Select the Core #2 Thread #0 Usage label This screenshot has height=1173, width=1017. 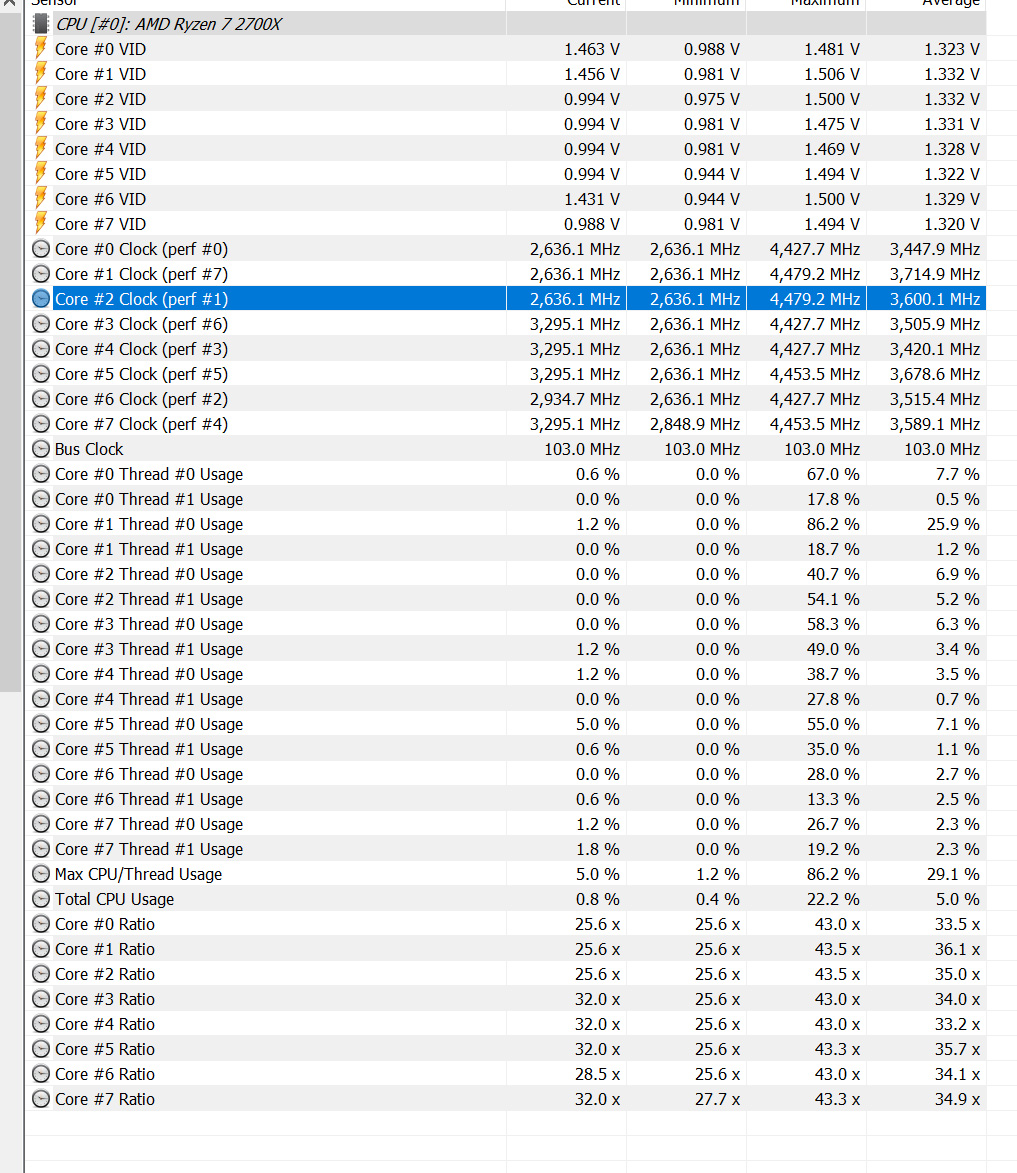point(149,574)
